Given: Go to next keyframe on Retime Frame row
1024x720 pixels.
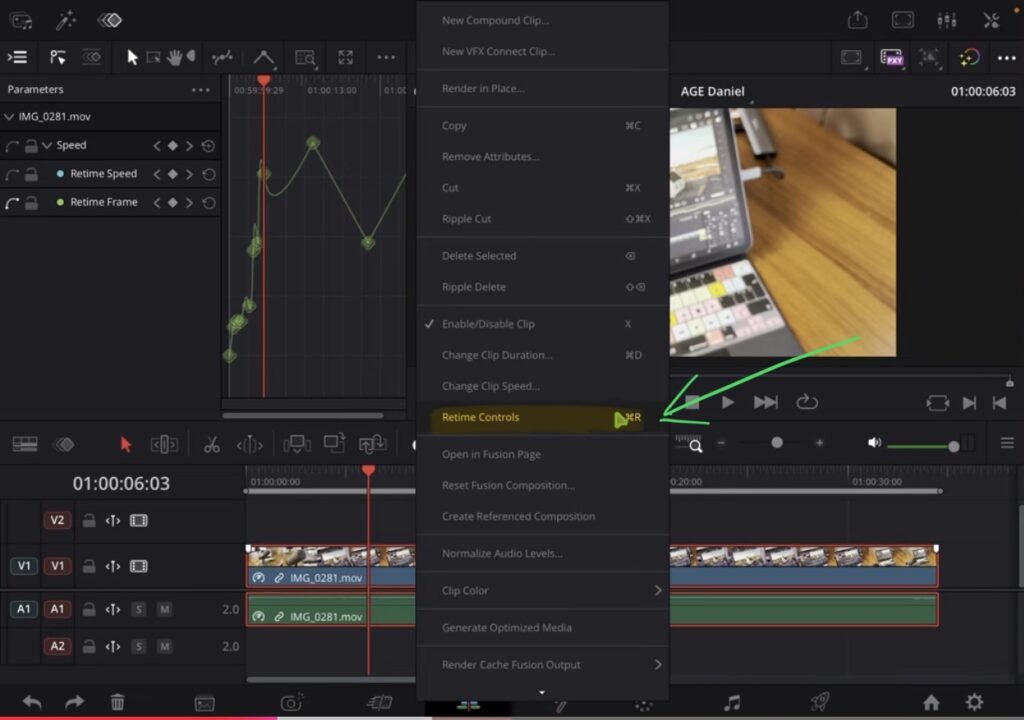Looking at the screenshot, I should pyautogui.click(x=189, y=203).
